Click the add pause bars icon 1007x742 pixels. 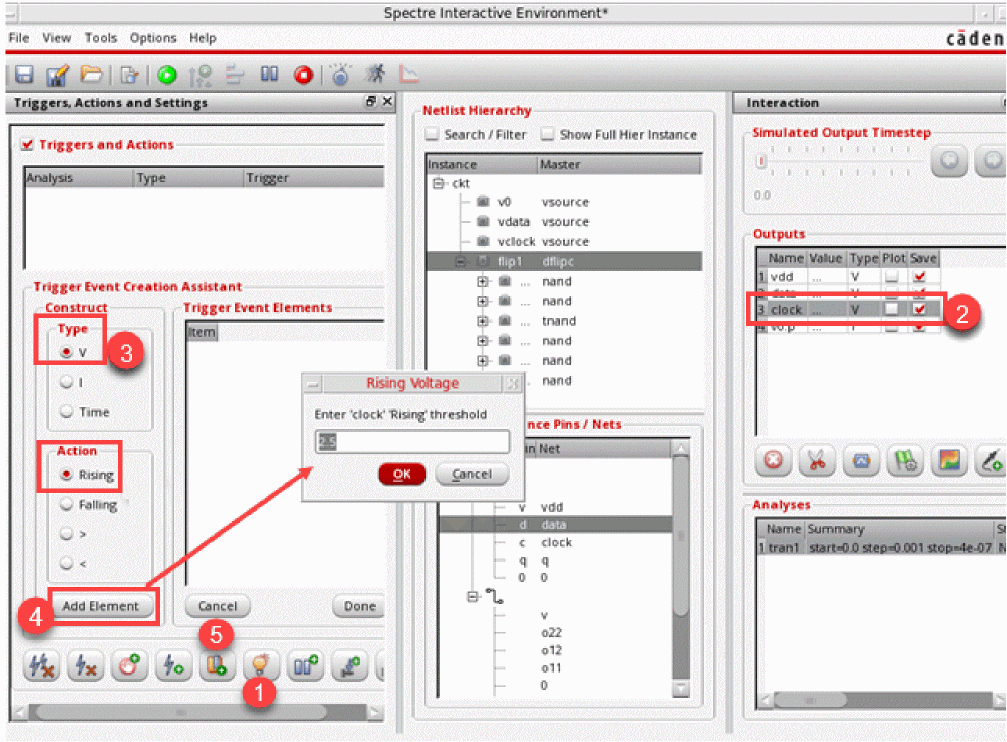304,666
